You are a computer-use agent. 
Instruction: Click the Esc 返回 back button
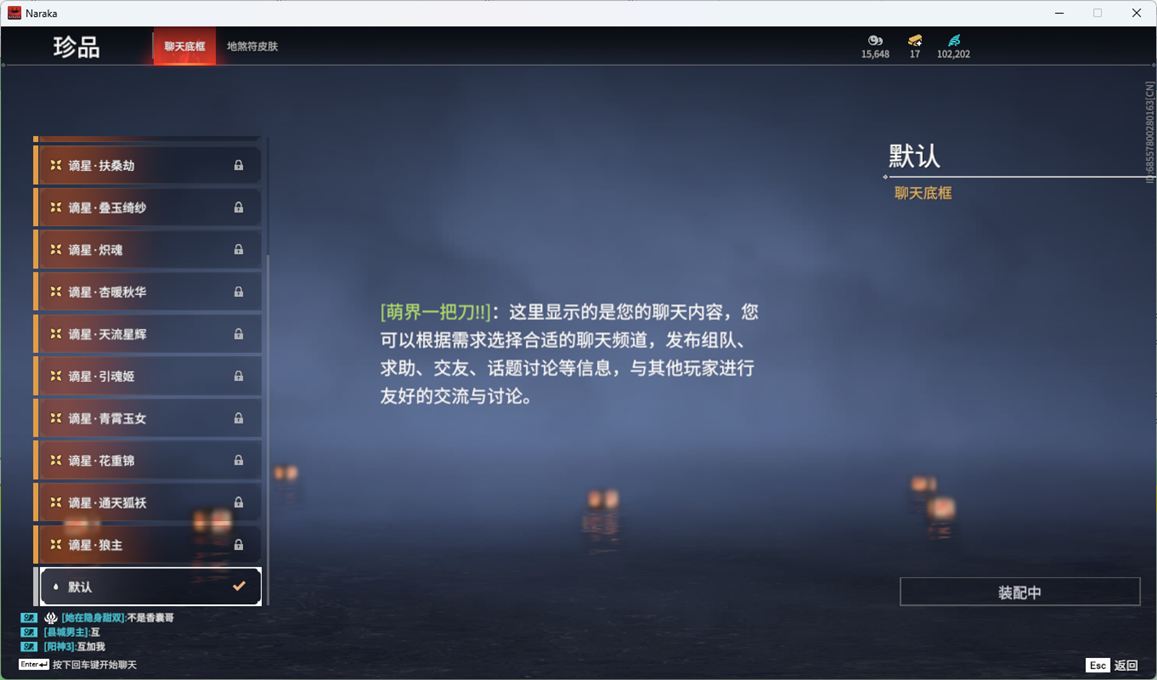click(1113, 665)
